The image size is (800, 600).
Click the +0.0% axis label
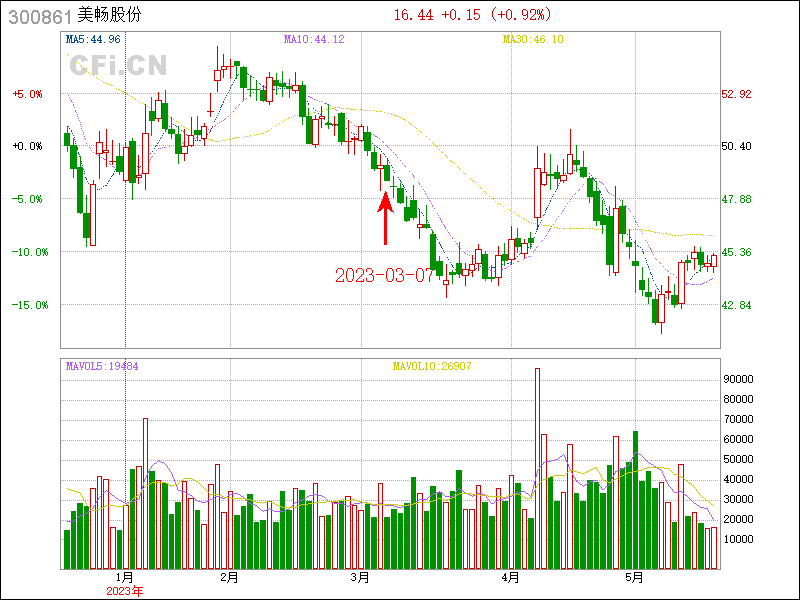[28, 146]
